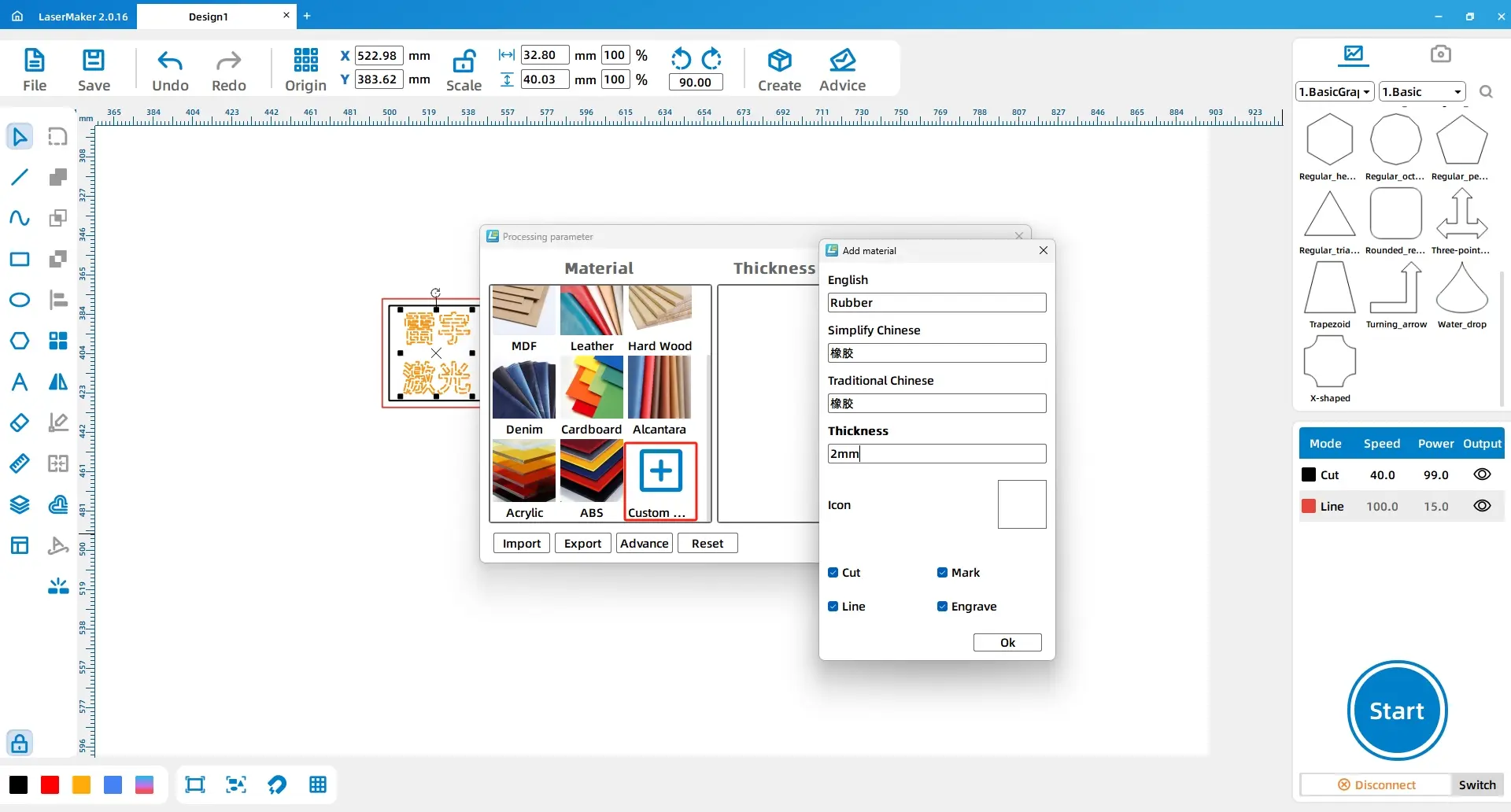
Task: Pick the orange color swatch
Action: click(82, 784)
